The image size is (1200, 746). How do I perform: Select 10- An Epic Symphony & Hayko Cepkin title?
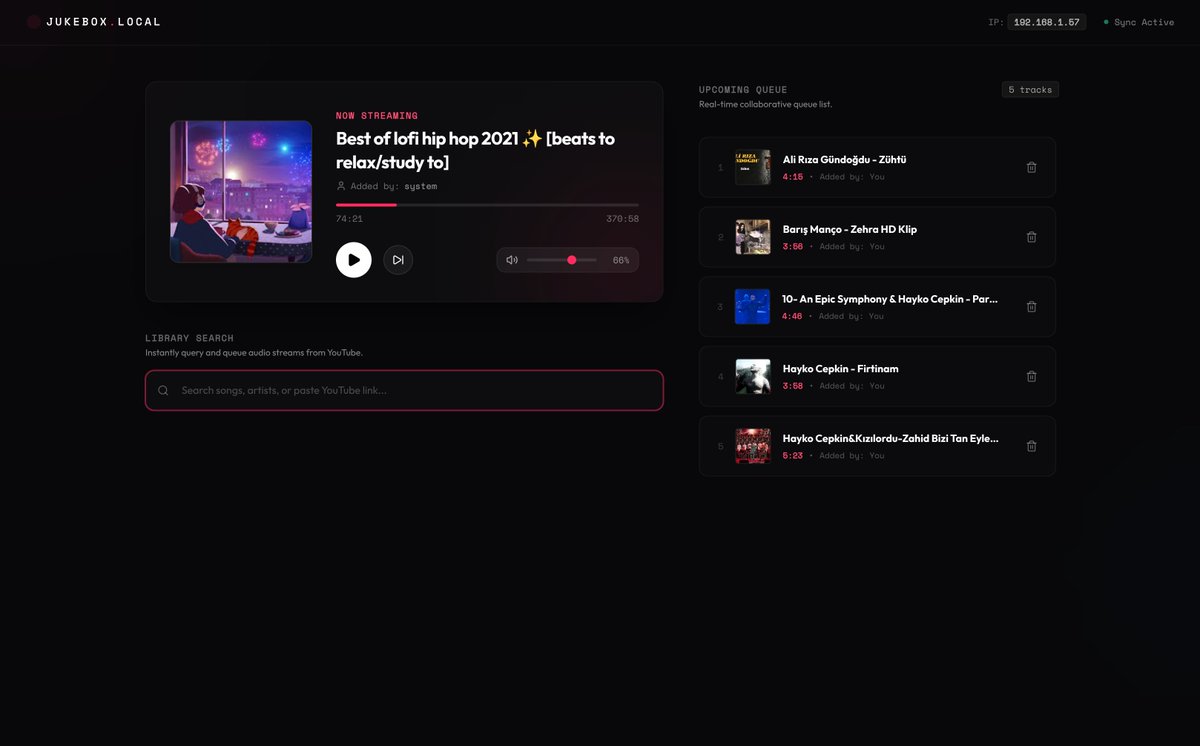890,299
